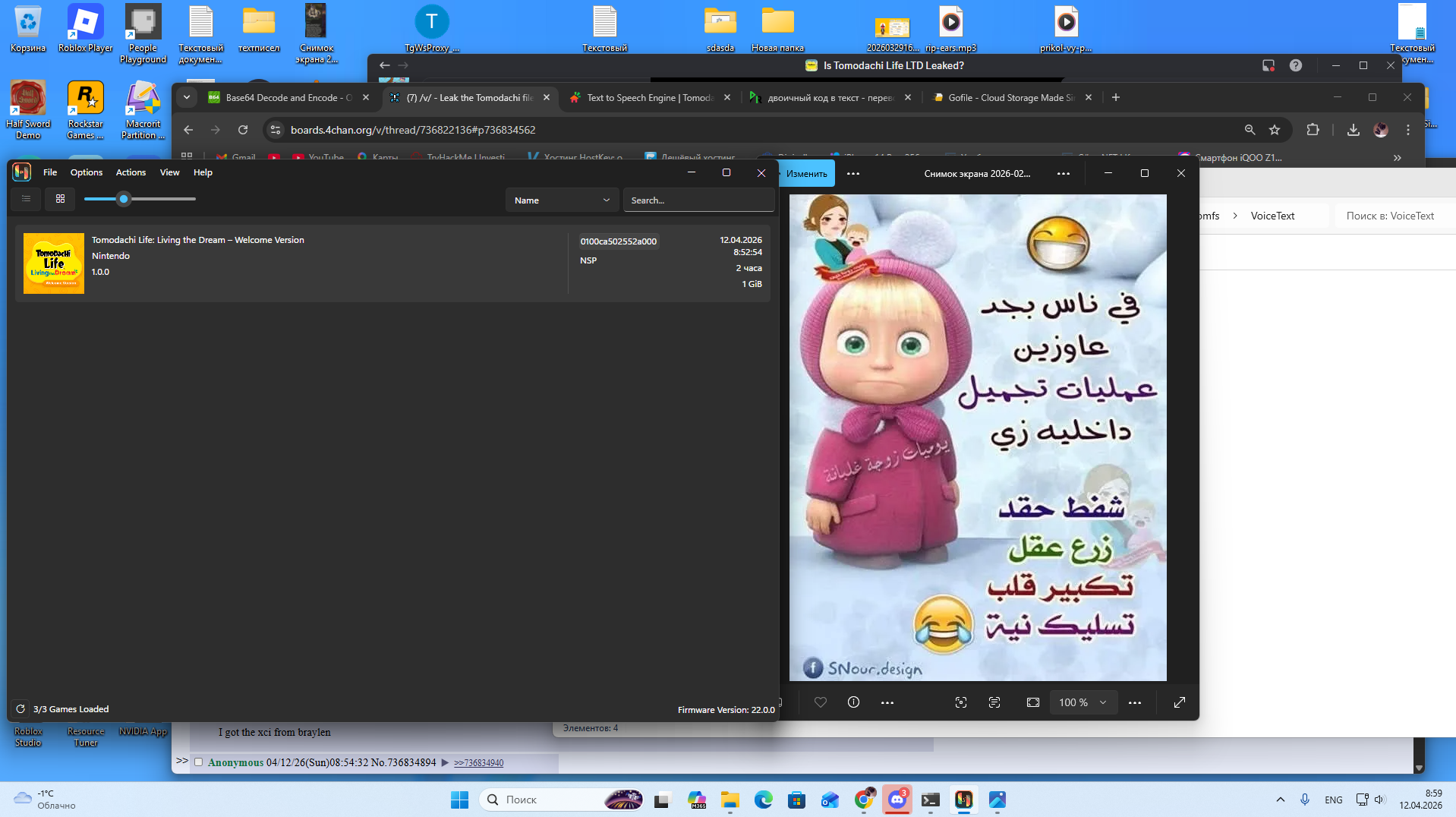
Task: Open the Chrome profile avatar
Action: click(1381, 130)
